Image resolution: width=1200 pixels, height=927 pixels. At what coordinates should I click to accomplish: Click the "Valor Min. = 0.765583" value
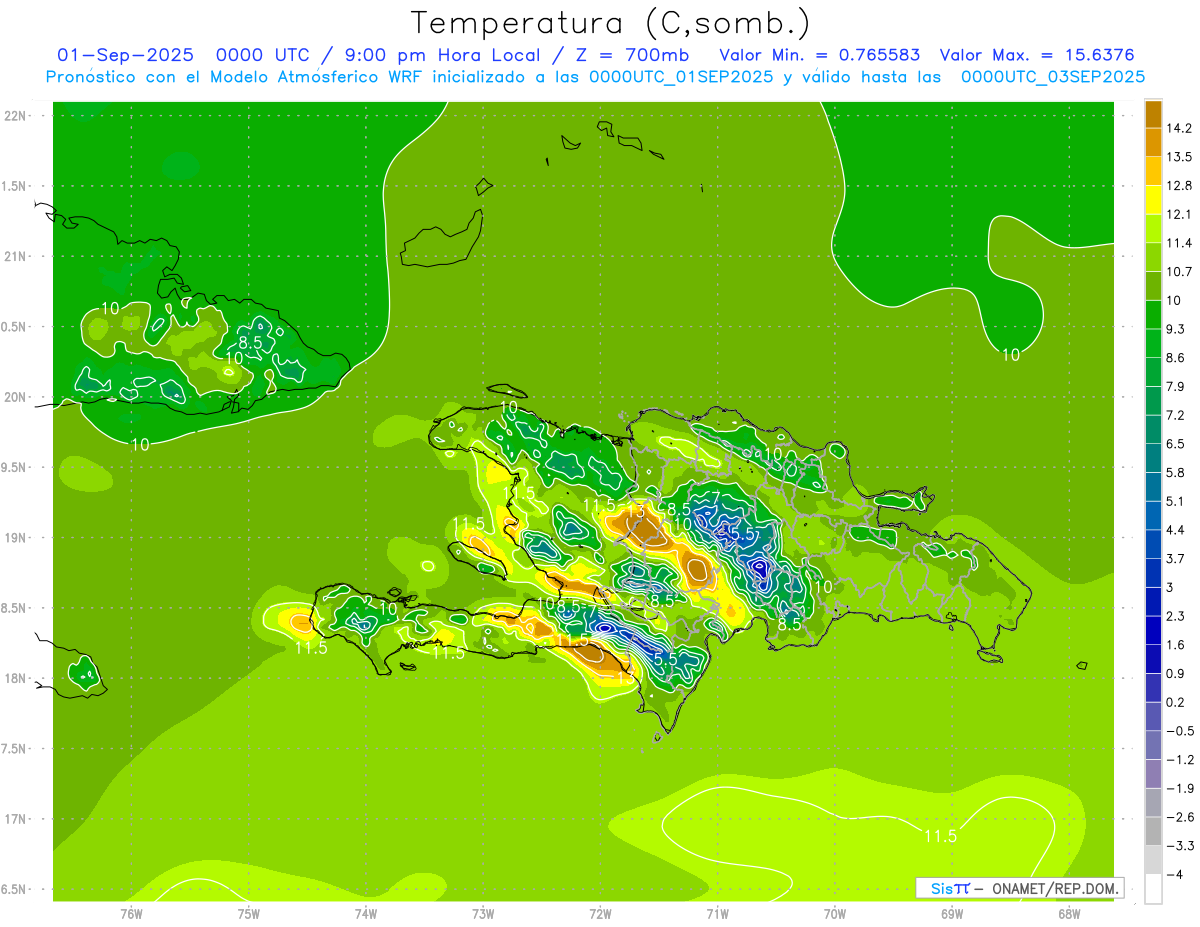[x=820, y=55]
